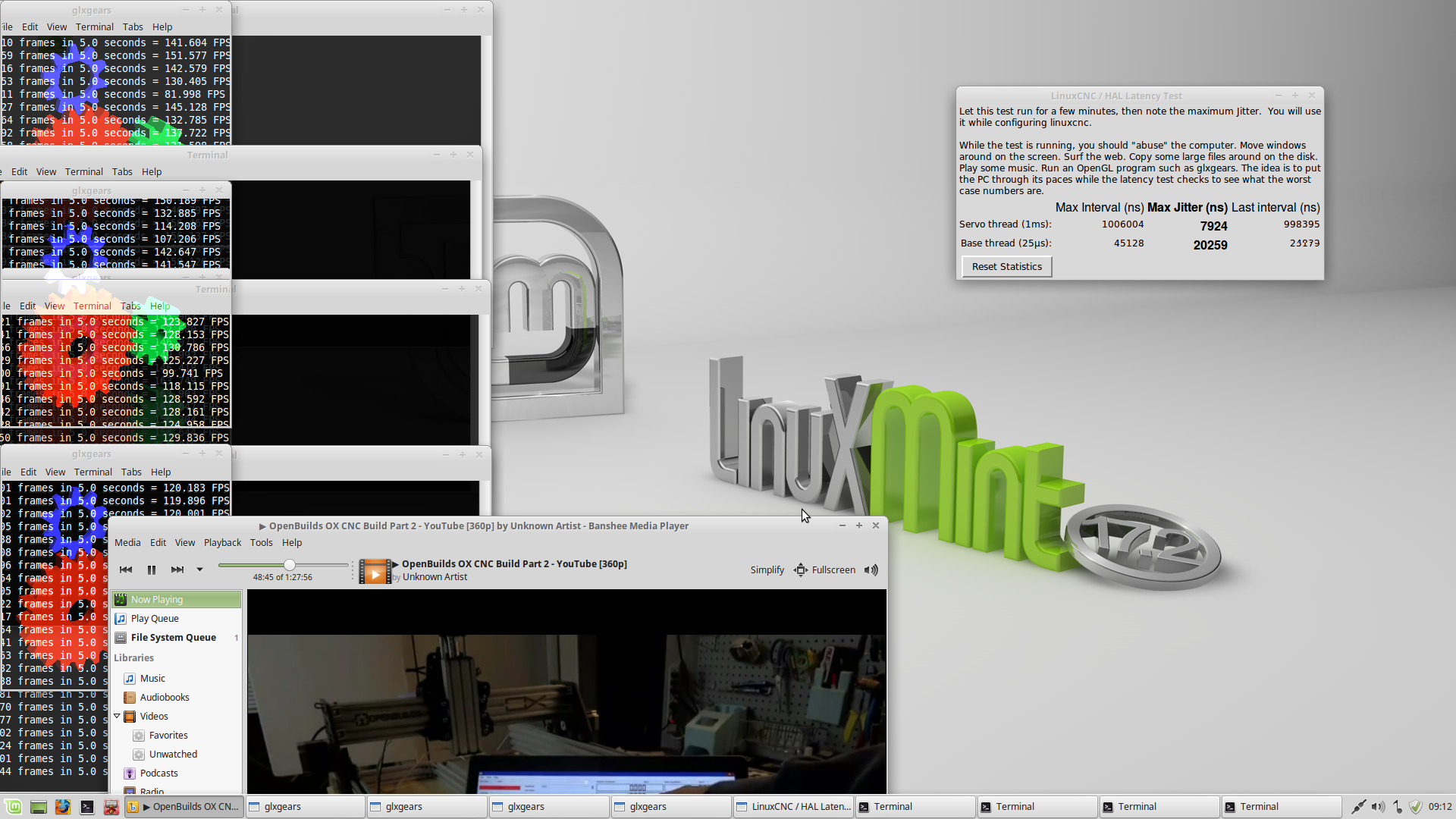This screenshot has width=1456, height=819.
Task: Open Banshee's Help menu
Action: click(x=292, y=543)
